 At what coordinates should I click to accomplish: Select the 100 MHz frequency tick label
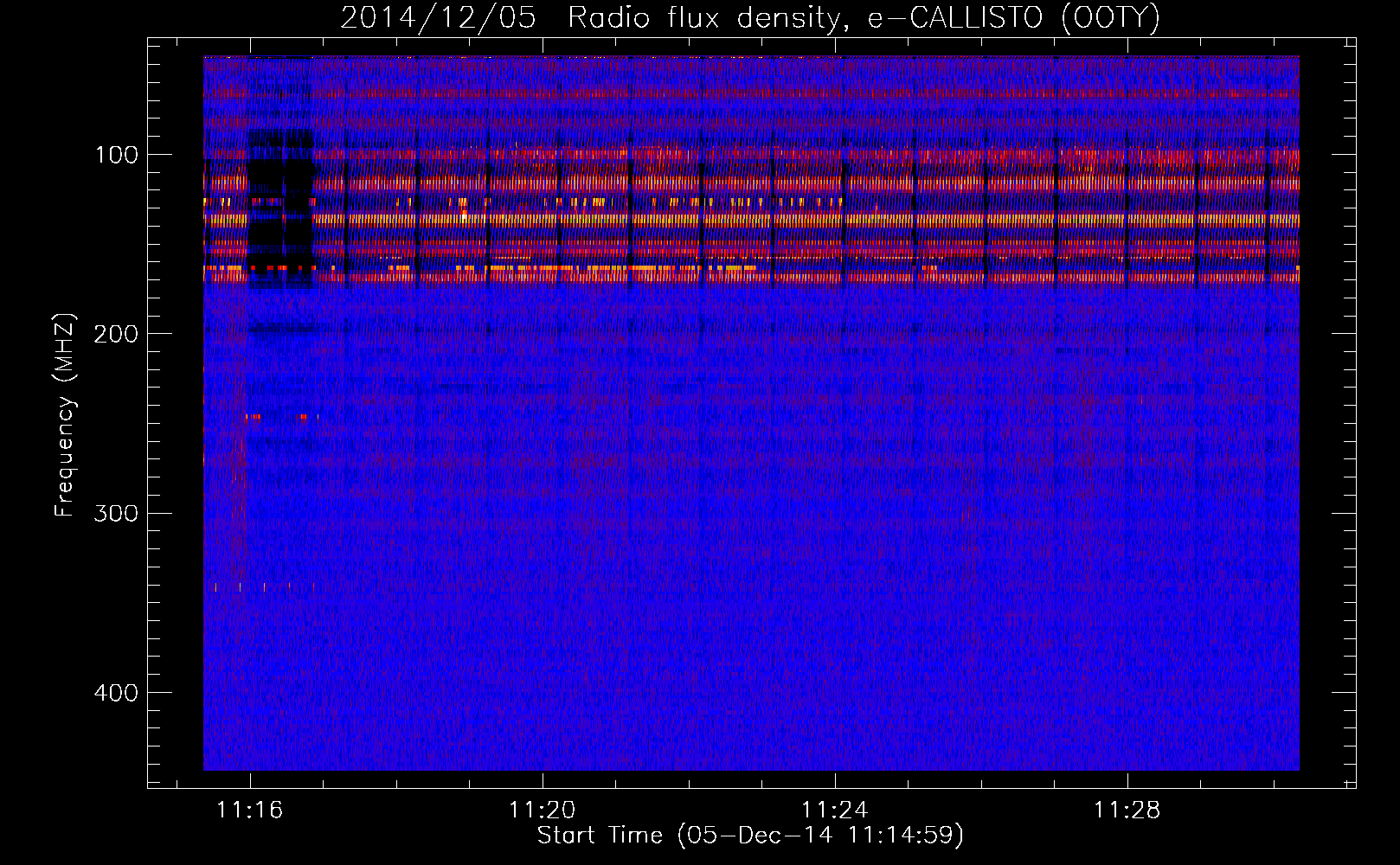click(117, 155)
